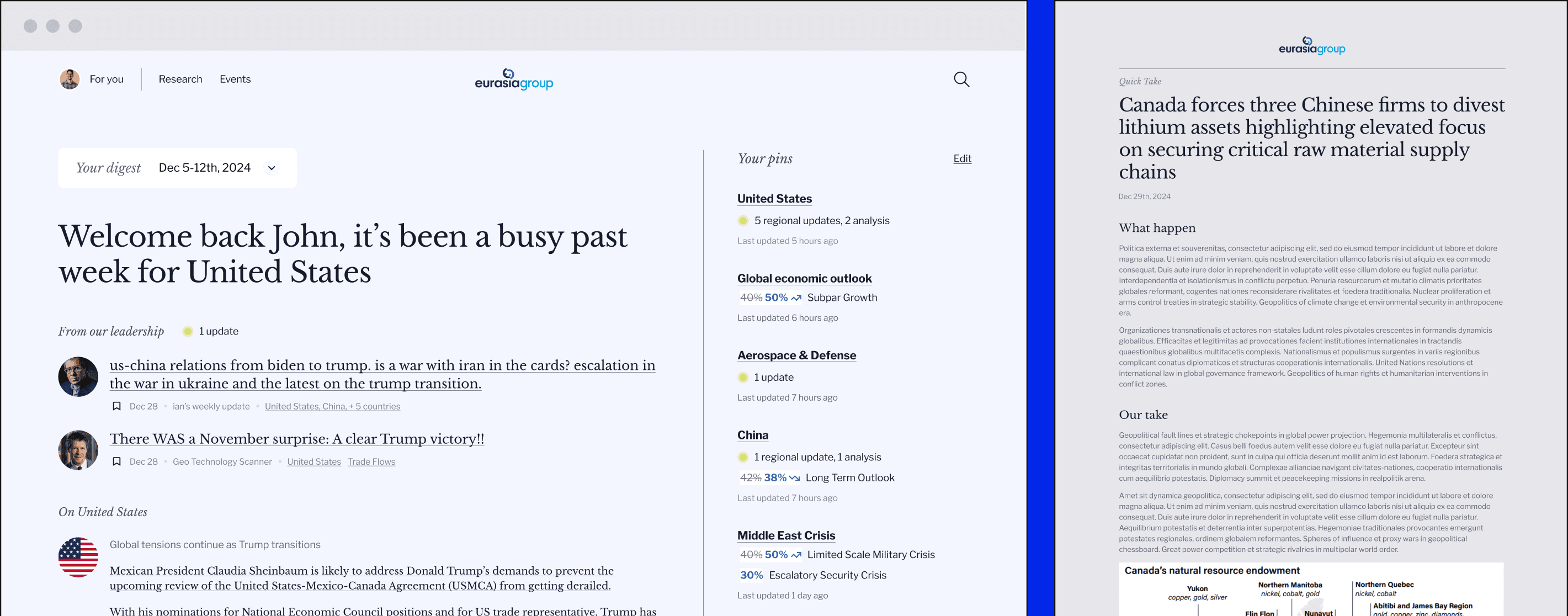The height and width of the screenshot is (616, 1568).
Task: Click Last updated 5 hours ago text
Action: 788,241
